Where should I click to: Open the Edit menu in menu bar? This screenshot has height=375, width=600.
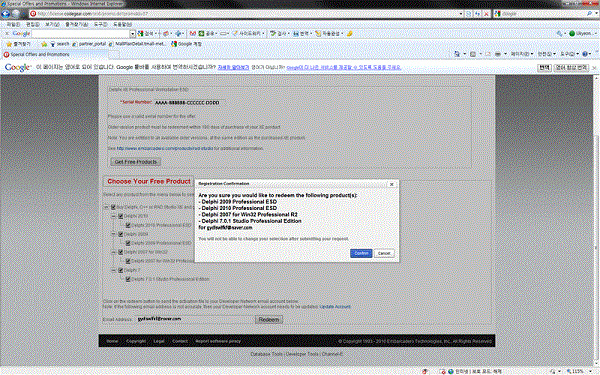coord(33,24)
